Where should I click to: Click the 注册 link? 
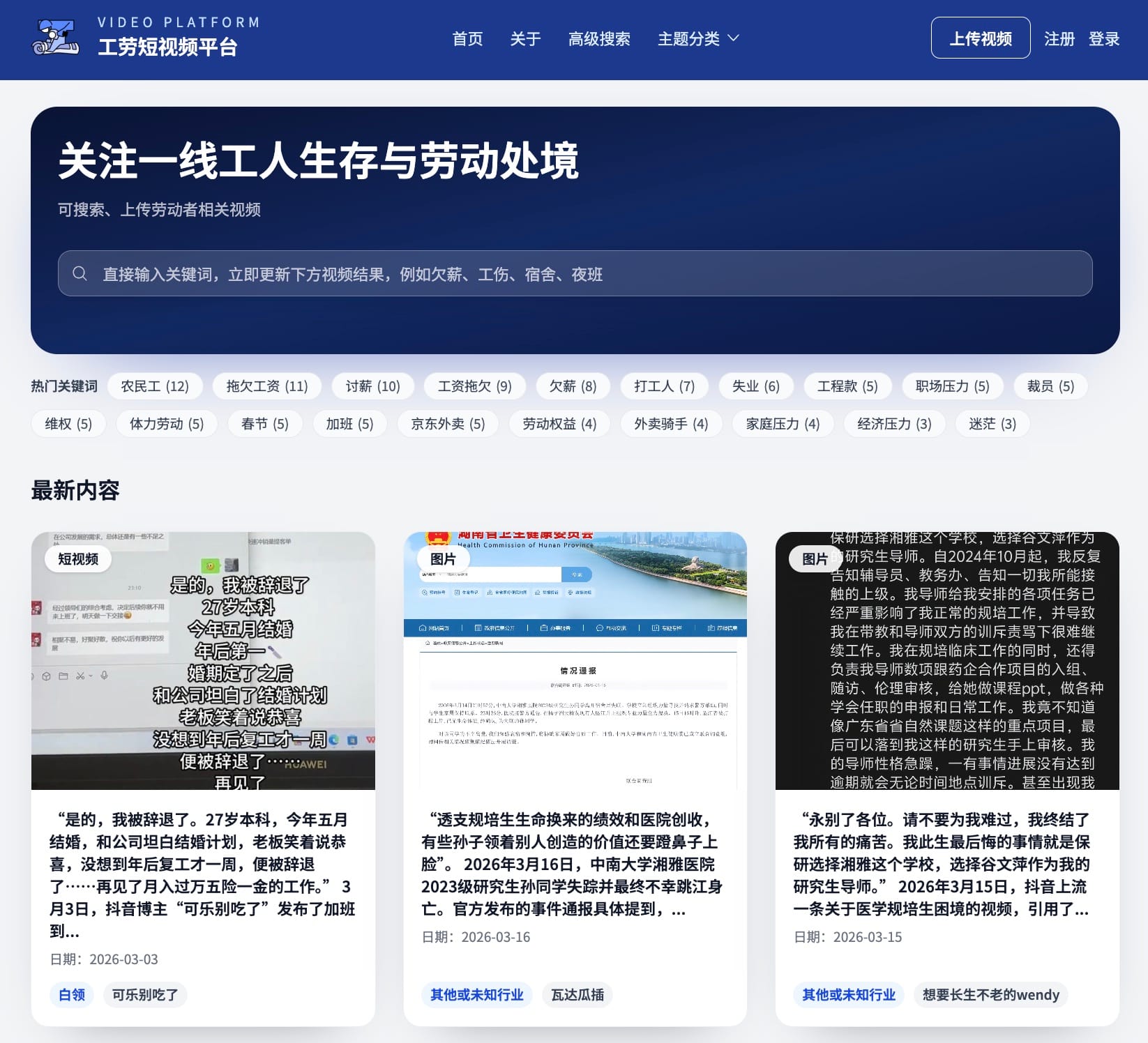1059,39
